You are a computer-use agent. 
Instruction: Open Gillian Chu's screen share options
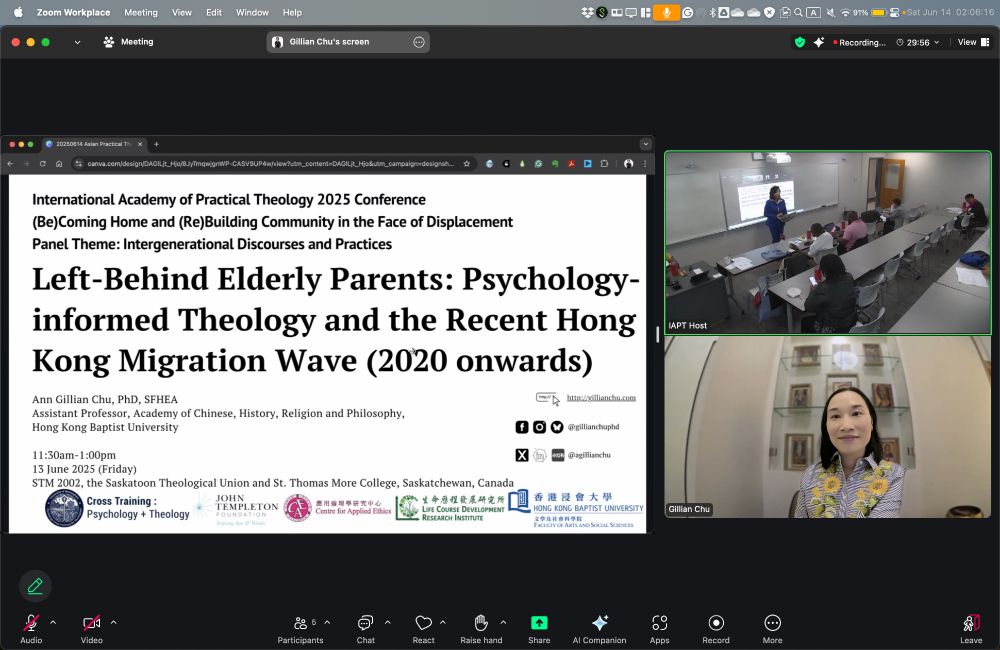419,42
